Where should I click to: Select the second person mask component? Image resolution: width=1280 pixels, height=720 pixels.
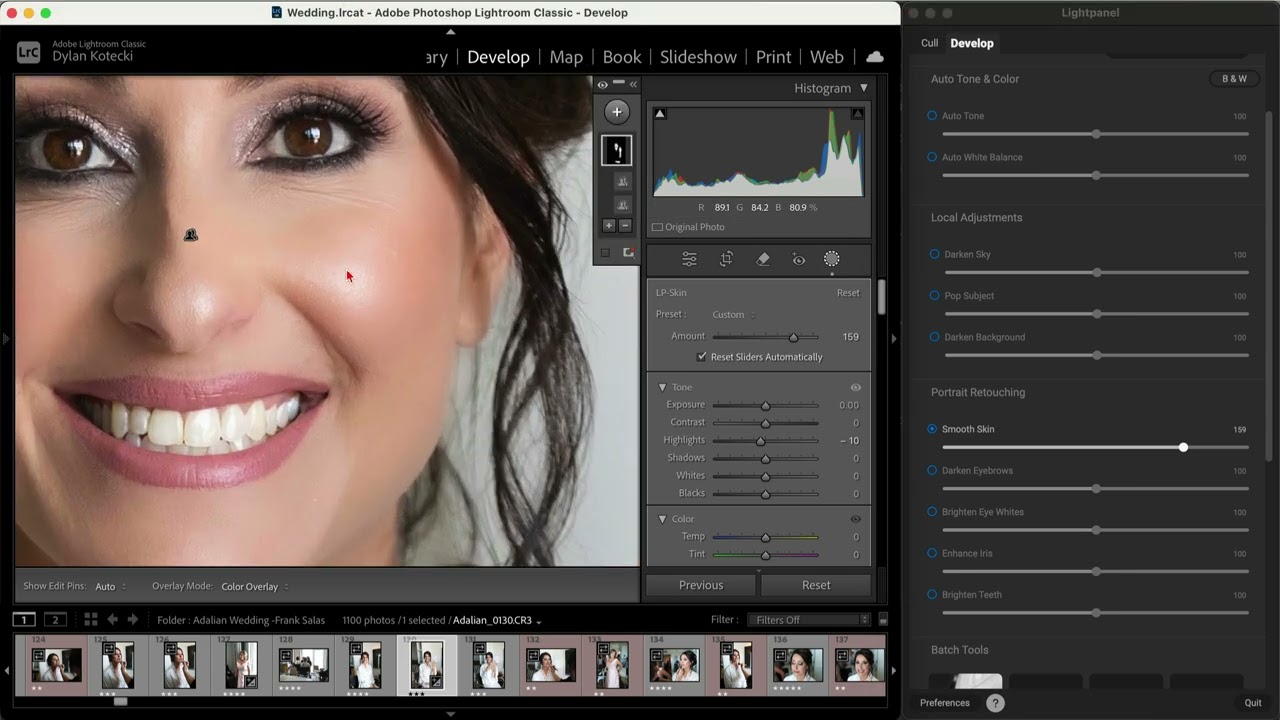click(x=622, y=205)
